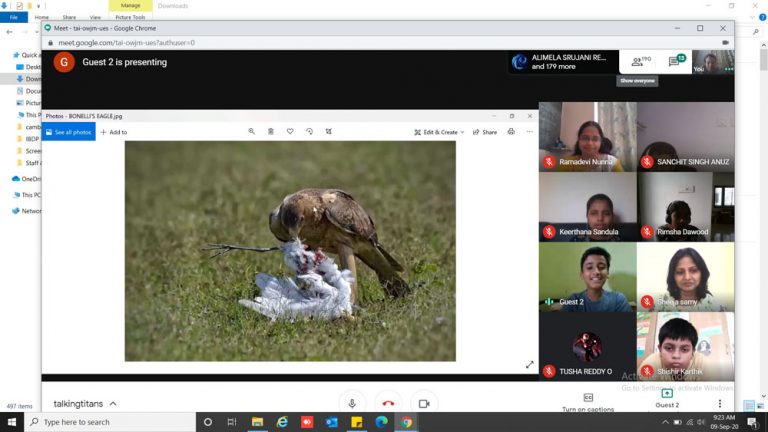This screenshot has width=768, height=432.
Task: Click File Explorer search icon
Action: click(x=756, y=32)
